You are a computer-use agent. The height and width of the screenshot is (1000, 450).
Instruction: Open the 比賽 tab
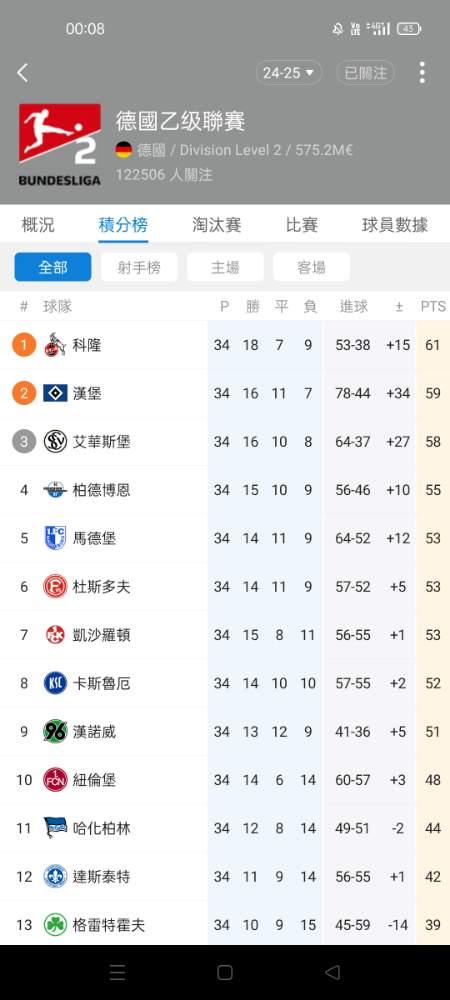pos(301,224)
